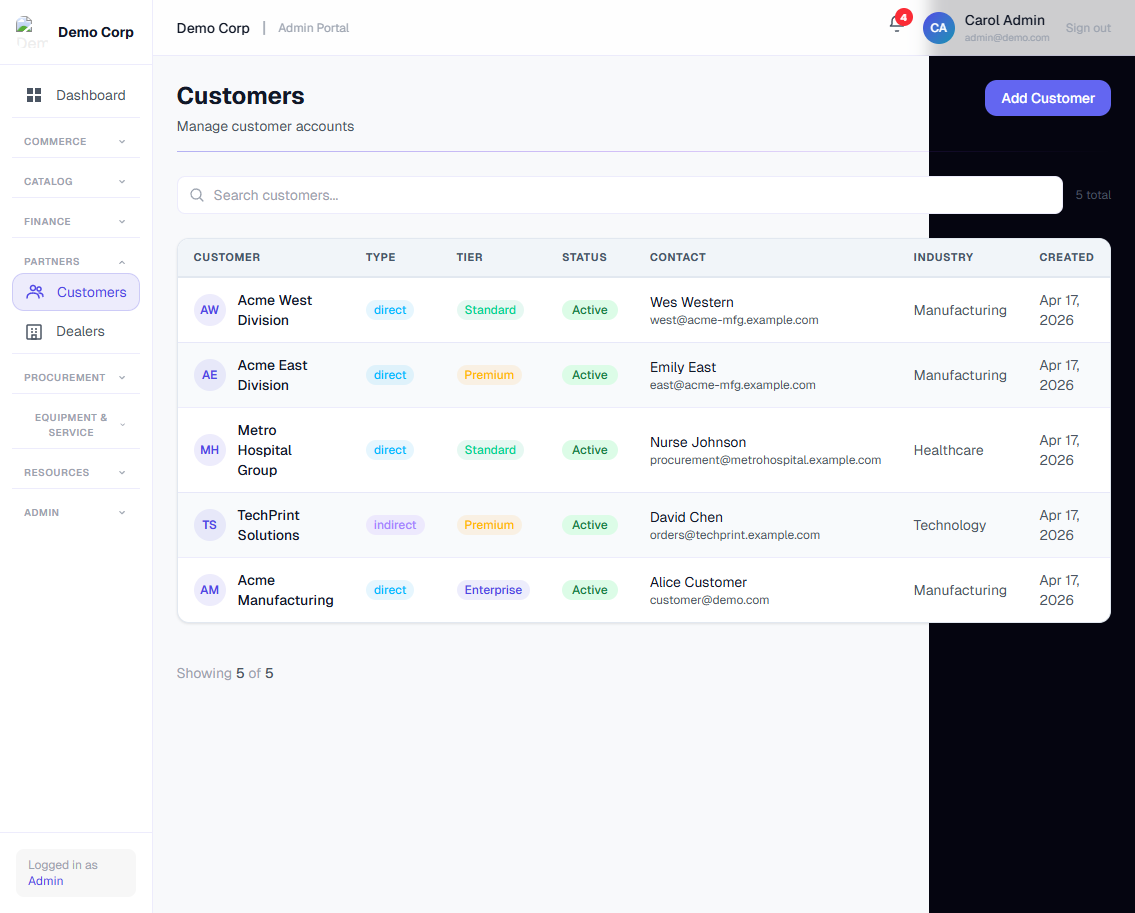This screenshot has width=1135, height=913.
Task: Open the Acme Manufacturing row
Action: click(644, 590)
